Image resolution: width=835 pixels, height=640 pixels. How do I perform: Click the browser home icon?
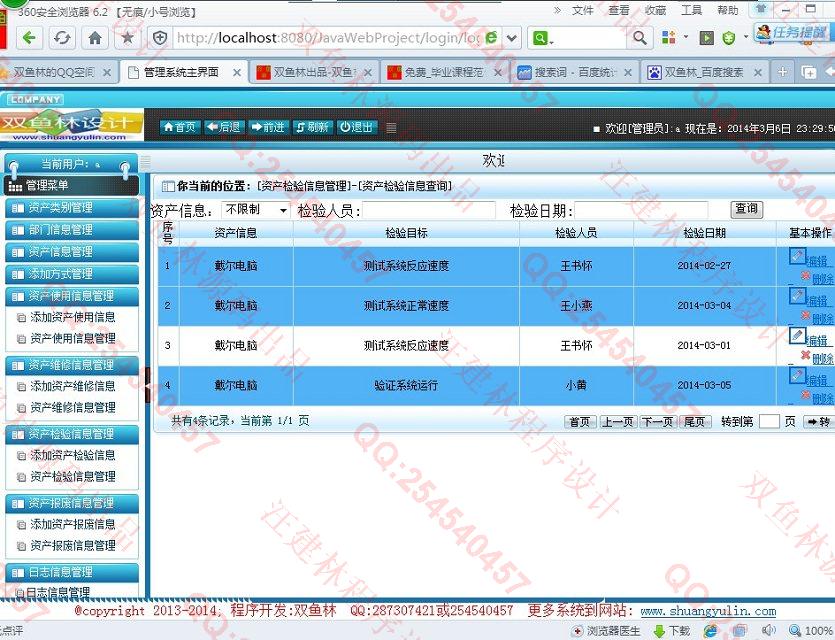[95, 38]
